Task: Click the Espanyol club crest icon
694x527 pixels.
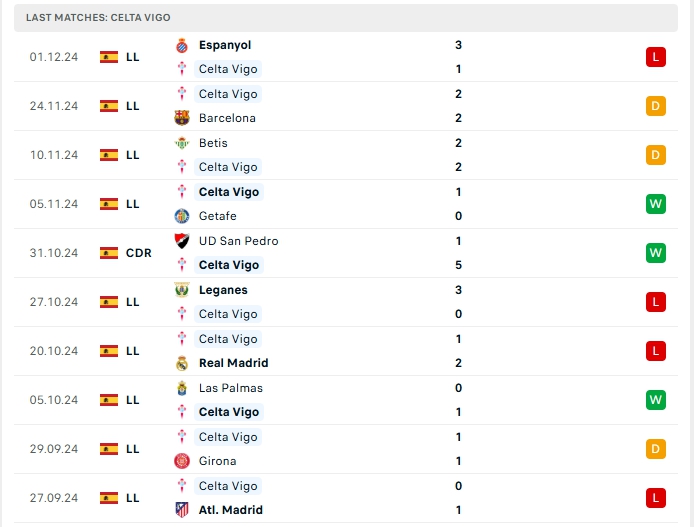Action: 182,45
